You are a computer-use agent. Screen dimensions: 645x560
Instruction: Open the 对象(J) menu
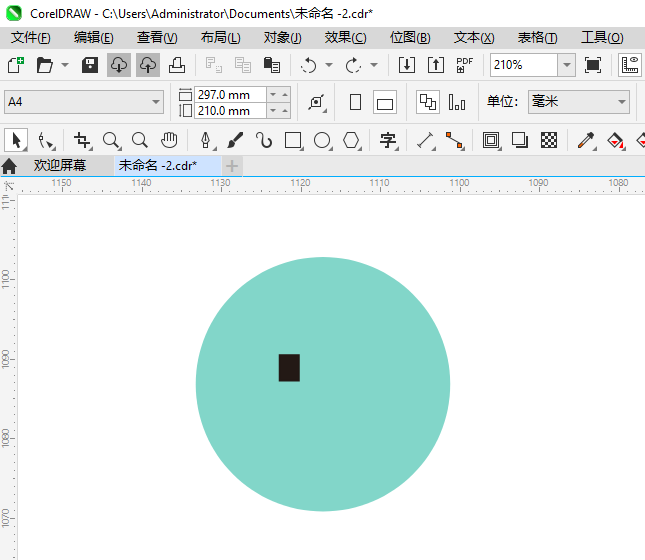pyautogui.click(x=283, y=37)
